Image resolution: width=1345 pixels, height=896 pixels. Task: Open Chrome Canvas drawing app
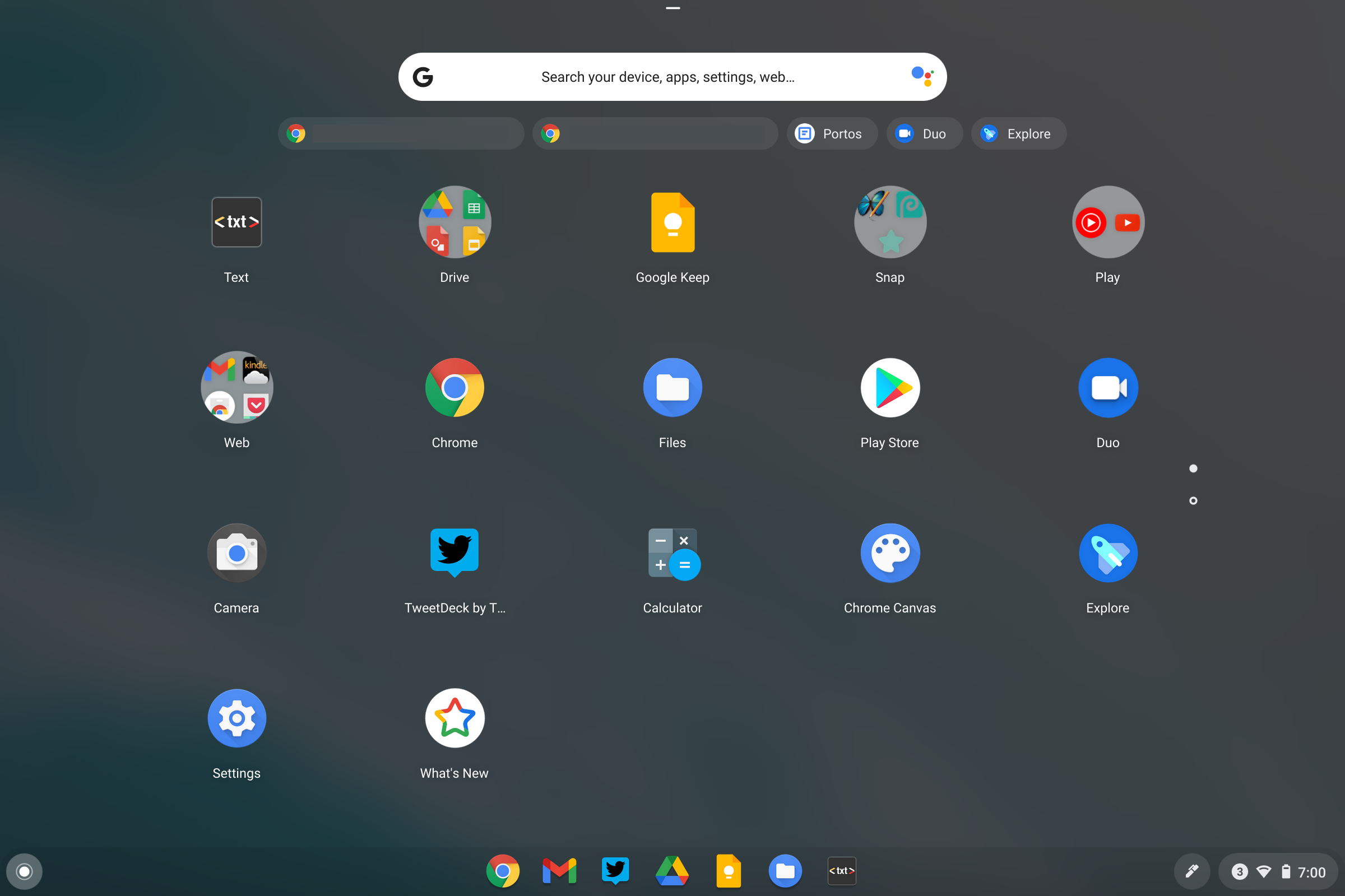coord(889,553)
